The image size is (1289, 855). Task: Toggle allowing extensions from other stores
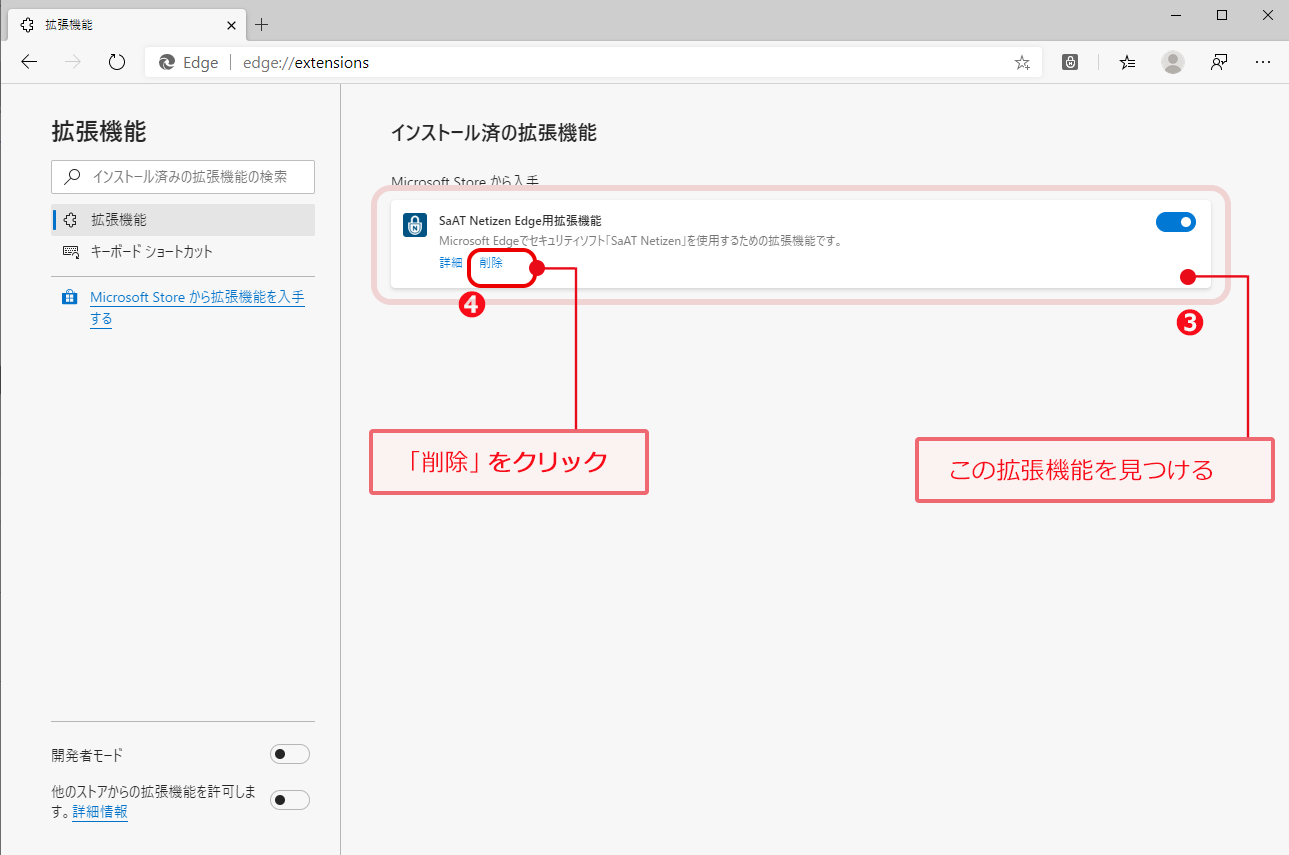[289, 800]
